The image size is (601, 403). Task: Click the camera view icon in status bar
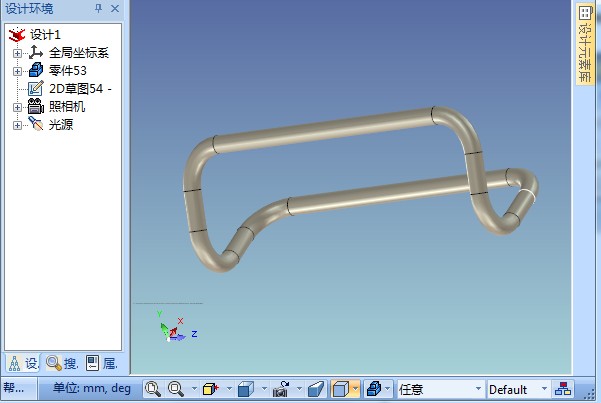coord(281,389)
